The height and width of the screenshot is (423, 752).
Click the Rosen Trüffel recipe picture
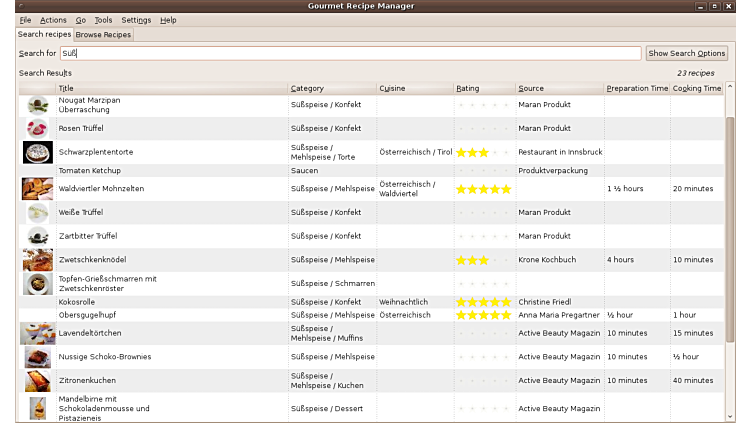click(37, 128)
